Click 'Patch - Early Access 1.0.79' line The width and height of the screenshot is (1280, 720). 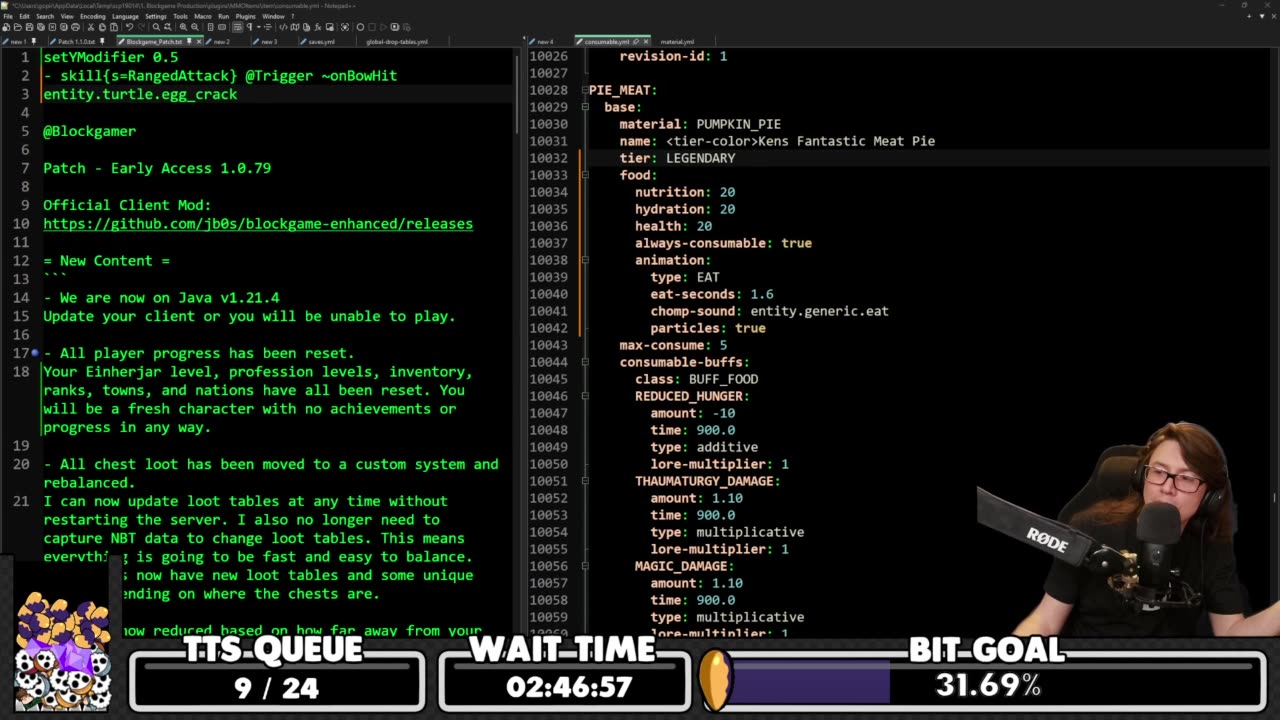(157, 168)
